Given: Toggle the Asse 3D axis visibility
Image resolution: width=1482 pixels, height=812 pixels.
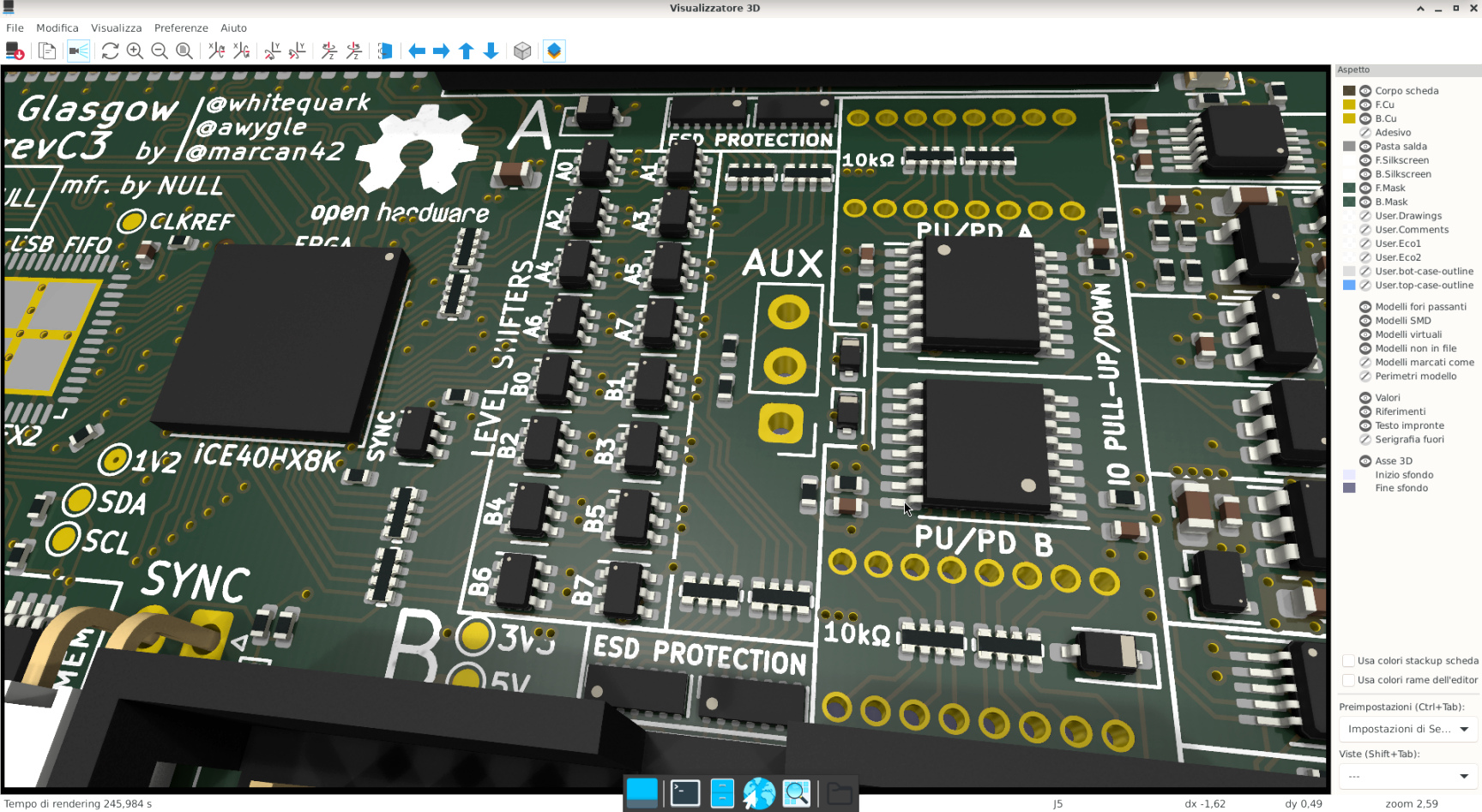Looking at the screenshot, I should [1365, 461].
